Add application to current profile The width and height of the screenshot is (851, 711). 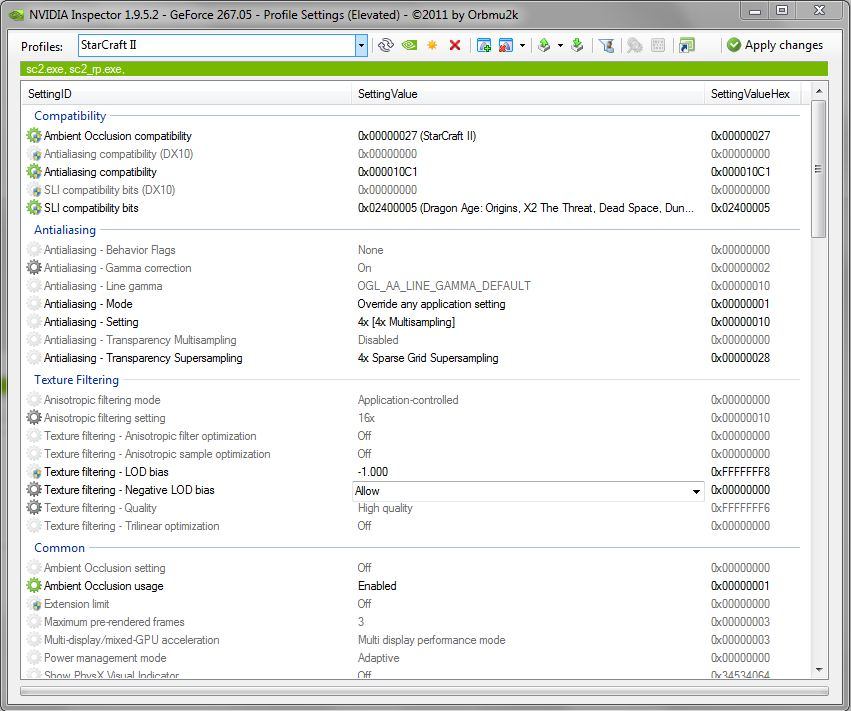tap(484, 45)
